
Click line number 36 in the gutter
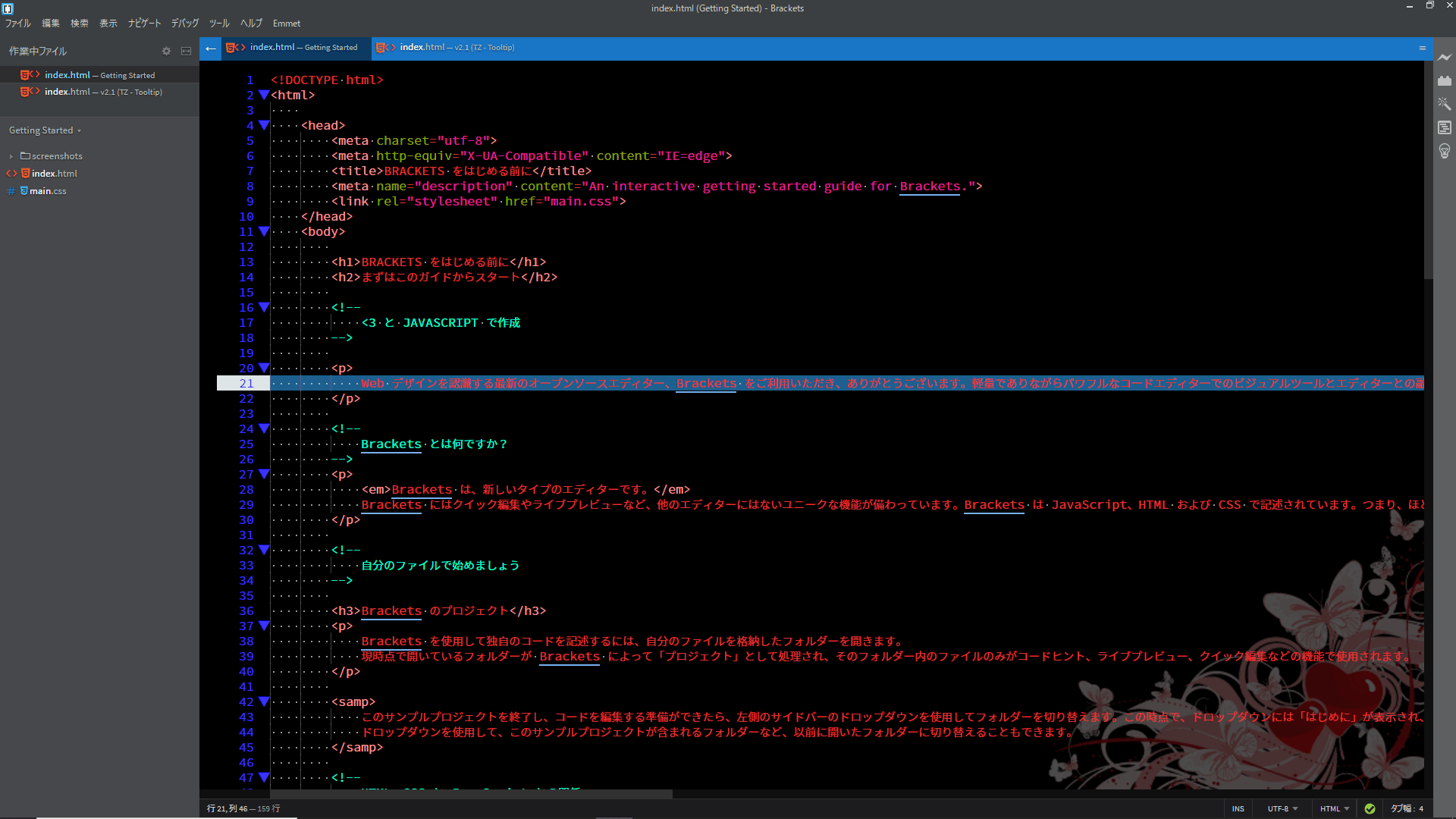coord(246,611)
